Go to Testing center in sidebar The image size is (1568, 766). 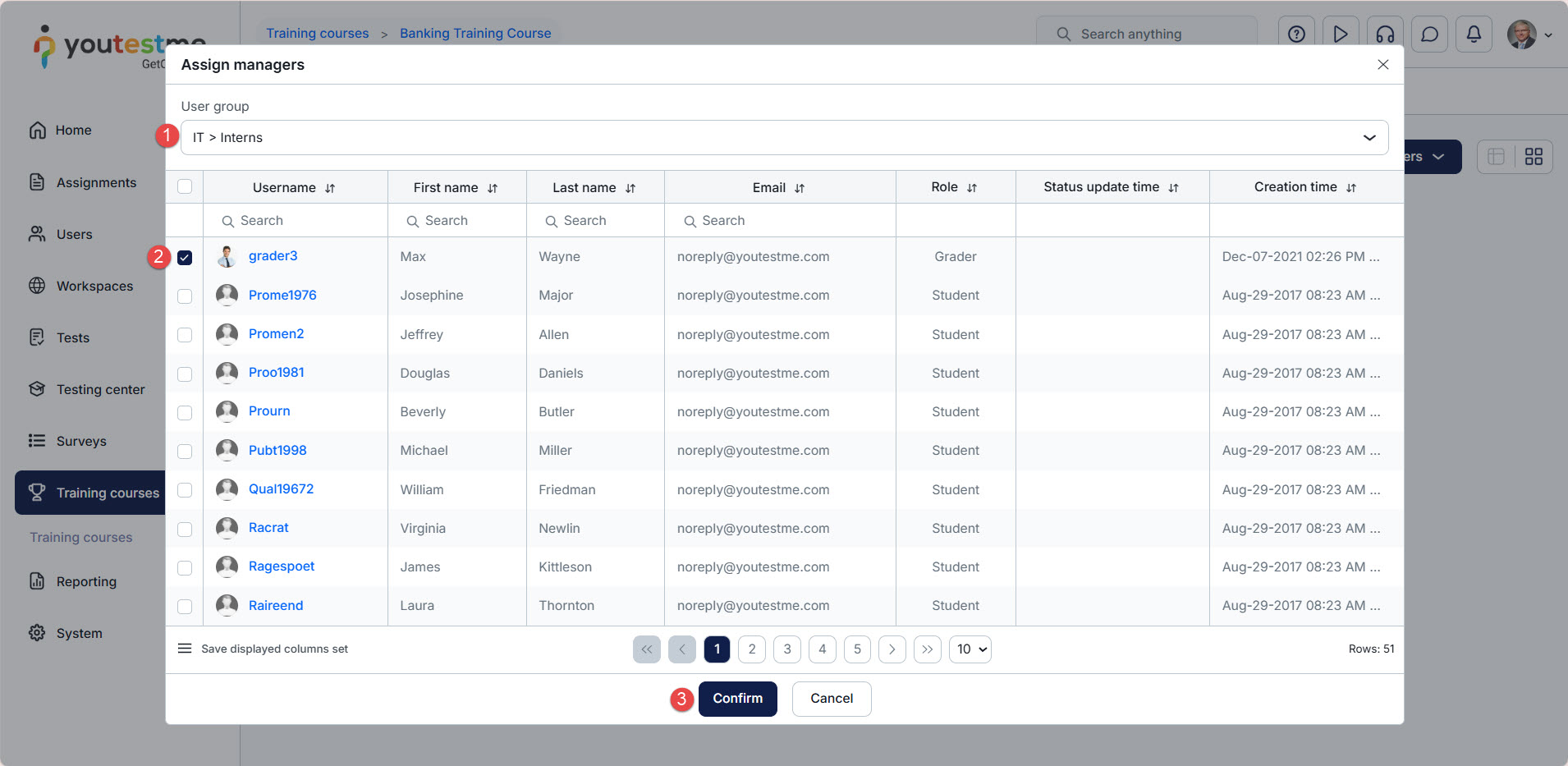click(x=100, y=389)
